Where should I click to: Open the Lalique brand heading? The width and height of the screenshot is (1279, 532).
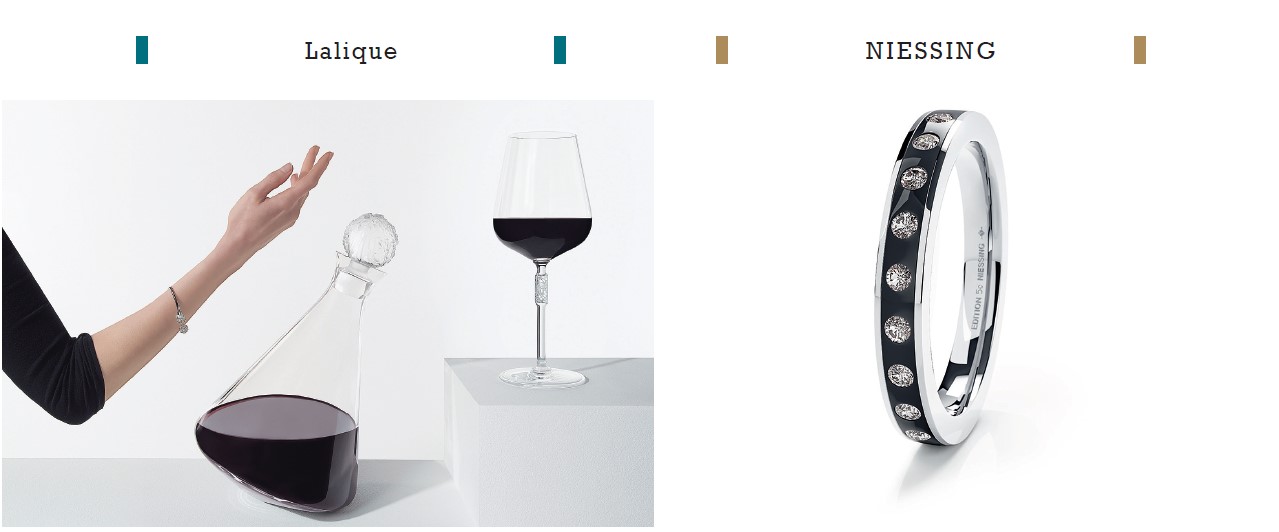coord(351,51)
